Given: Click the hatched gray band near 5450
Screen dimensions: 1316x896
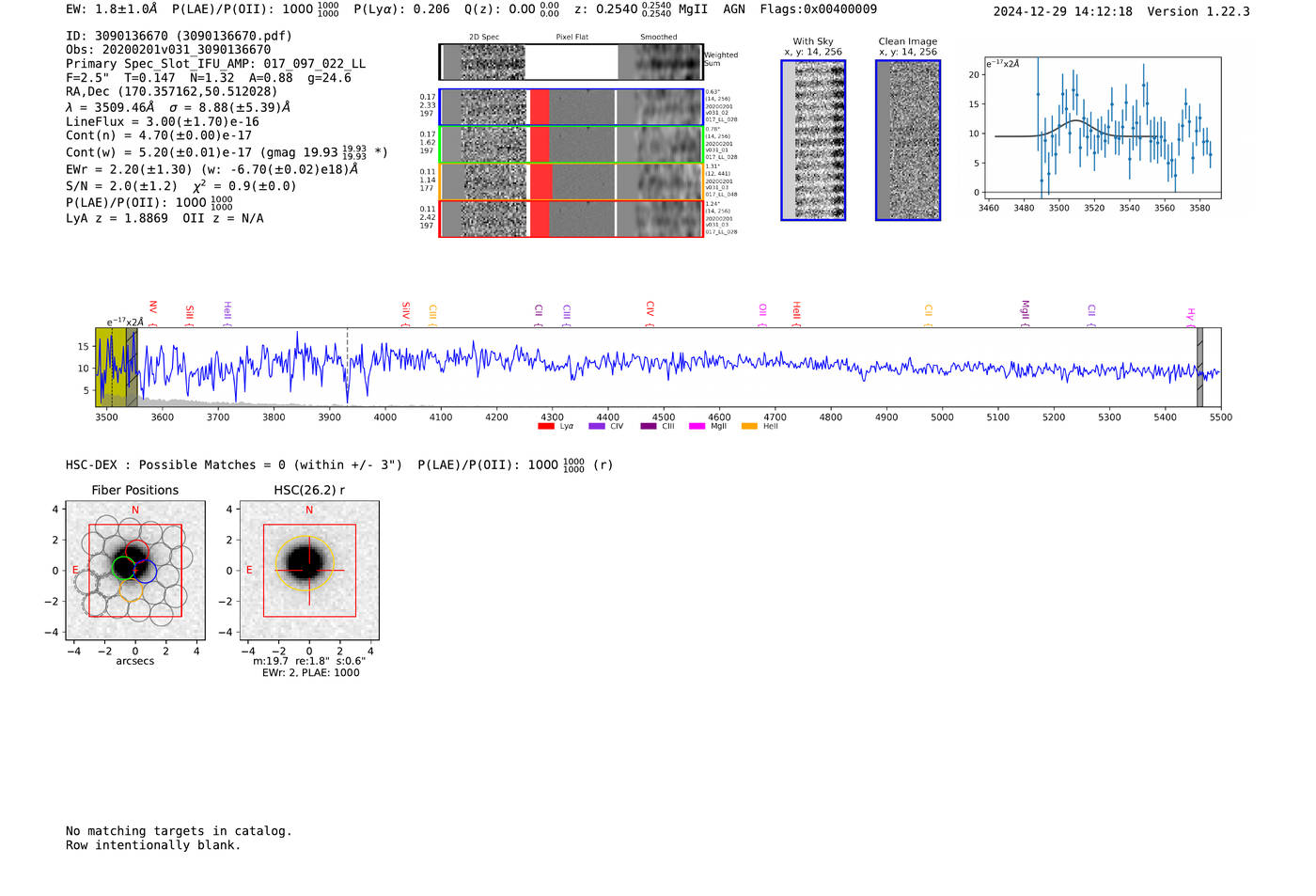Looking at the screenshot, I should pos(1199,368).
